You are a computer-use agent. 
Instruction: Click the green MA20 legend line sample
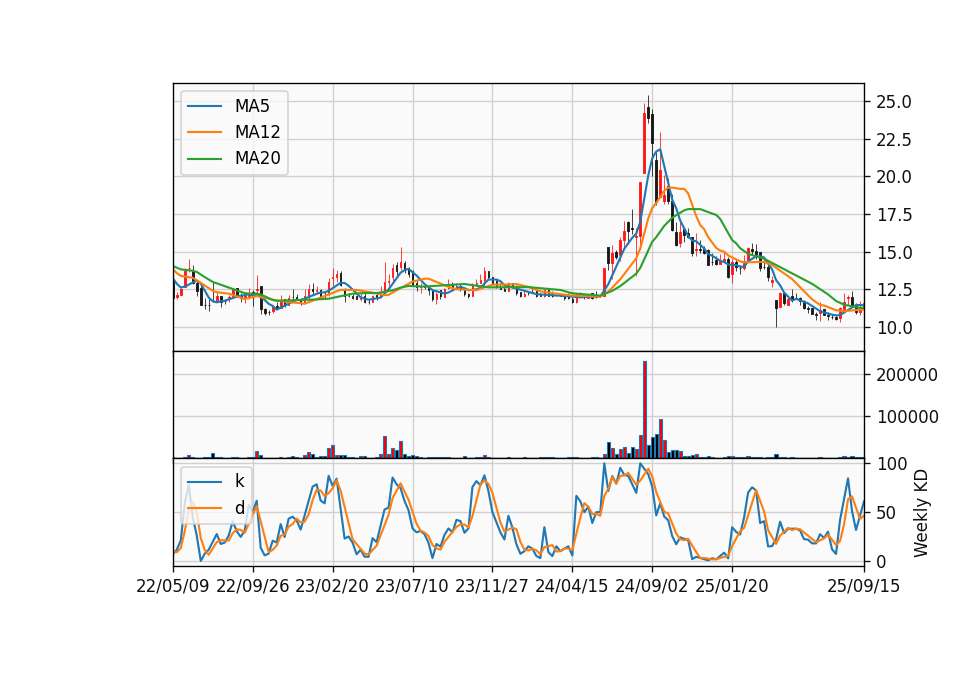point(204,158)
